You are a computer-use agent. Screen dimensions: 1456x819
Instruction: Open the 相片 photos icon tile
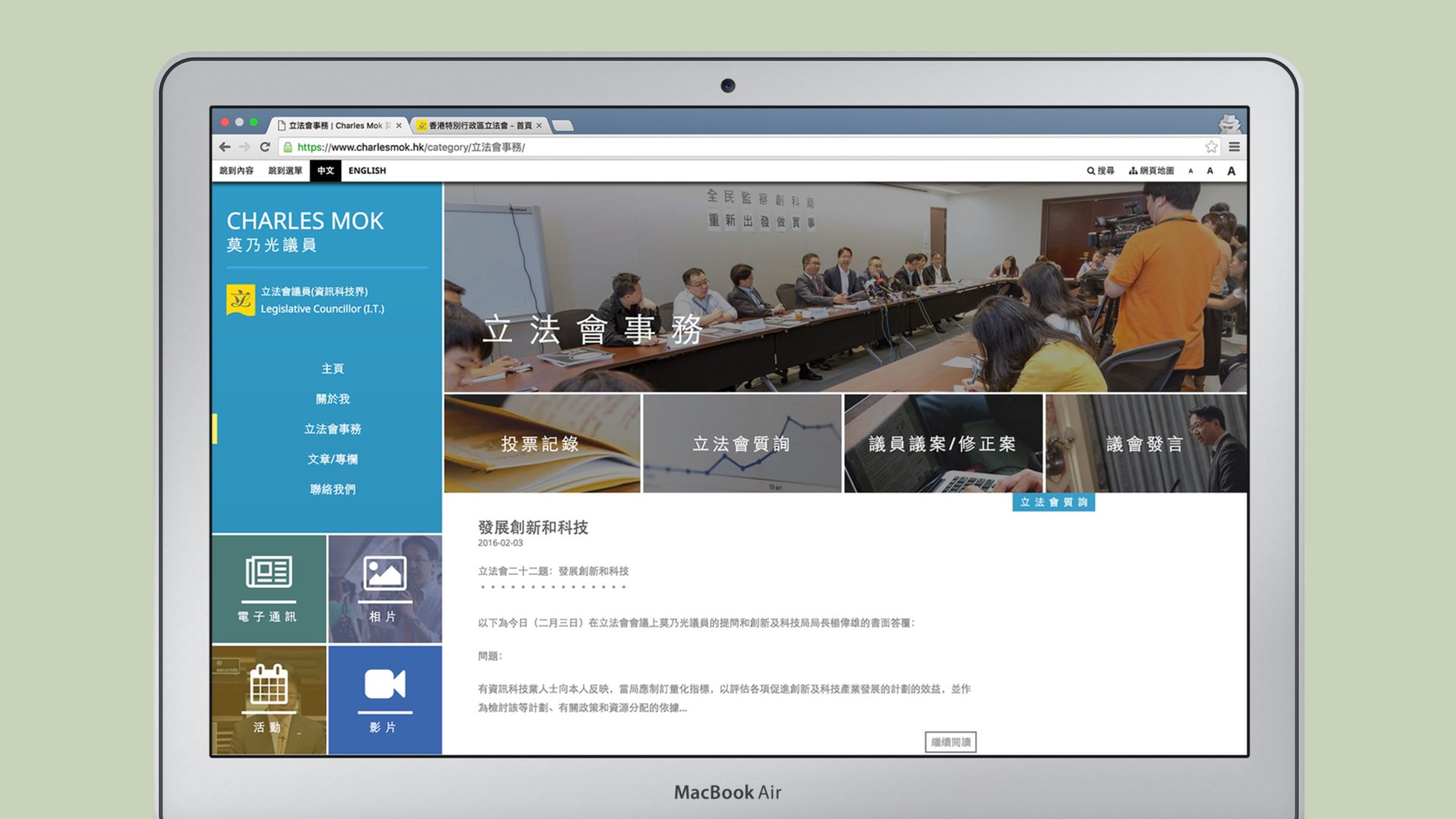(384, 589)
